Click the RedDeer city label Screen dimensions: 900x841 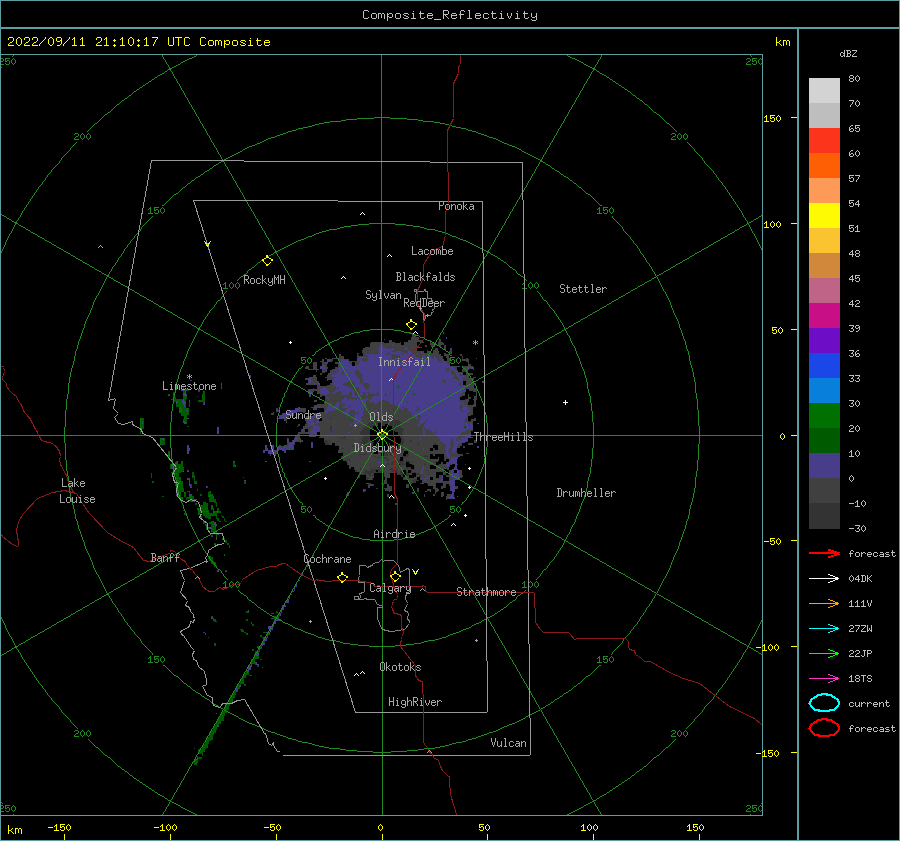tap(424, 303)
